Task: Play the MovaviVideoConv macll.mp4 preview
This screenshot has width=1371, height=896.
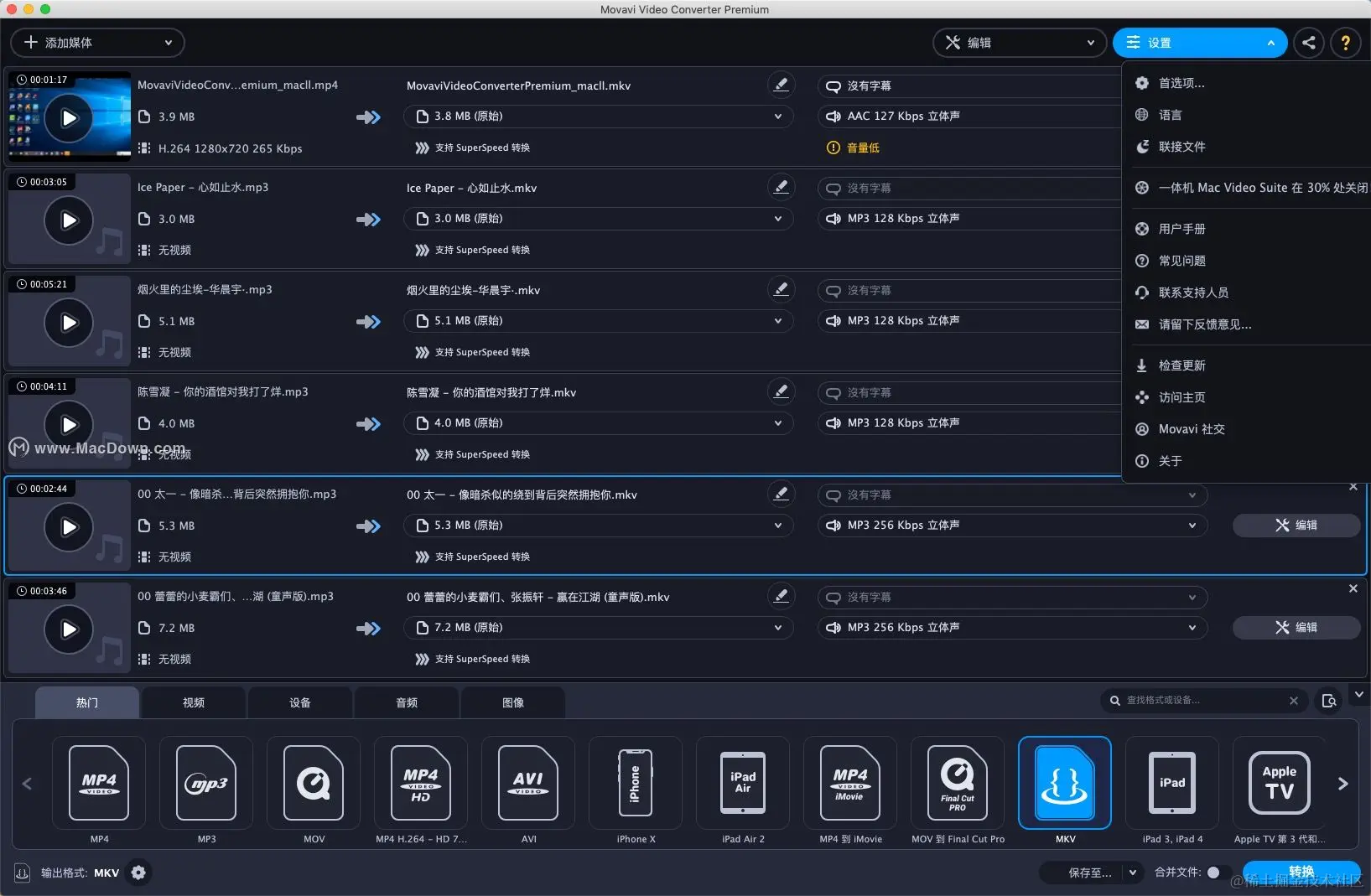Action: (x=69, y=118)
